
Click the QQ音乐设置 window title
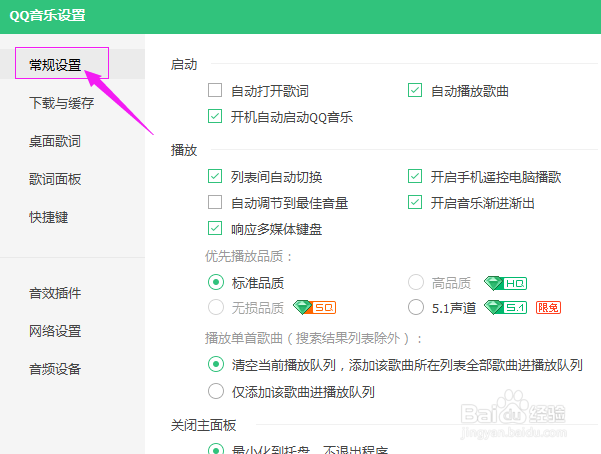[47, 15]
